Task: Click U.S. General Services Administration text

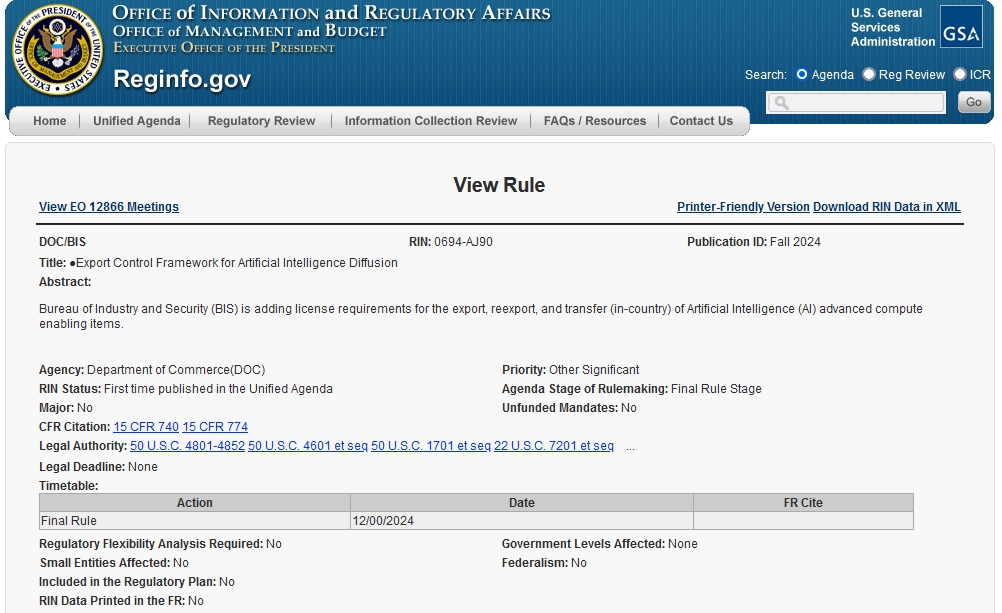Action: pos(893,27)
